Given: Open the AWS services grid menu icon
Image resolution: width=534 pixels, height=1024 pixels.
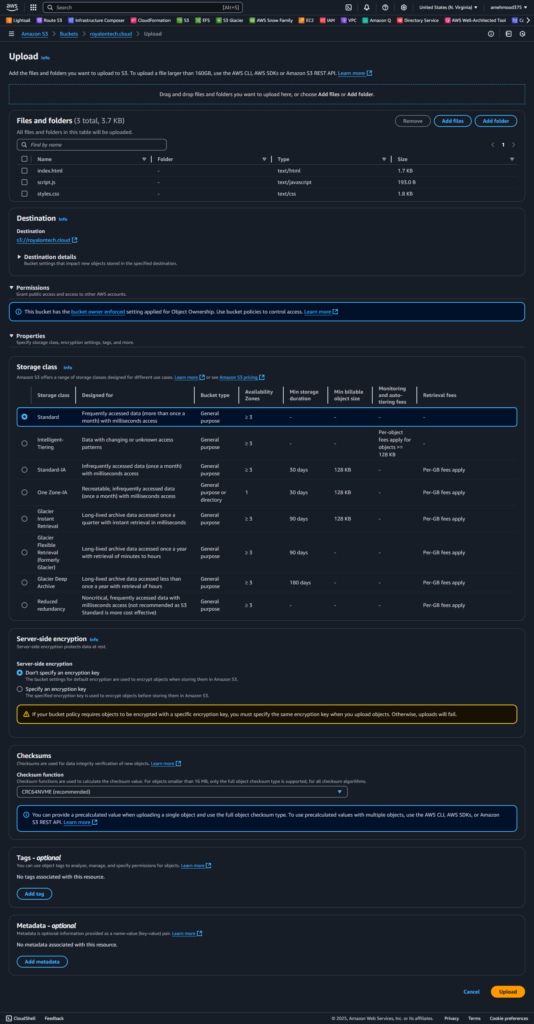Looking at the screenshot, I should [x=33, y=7].
